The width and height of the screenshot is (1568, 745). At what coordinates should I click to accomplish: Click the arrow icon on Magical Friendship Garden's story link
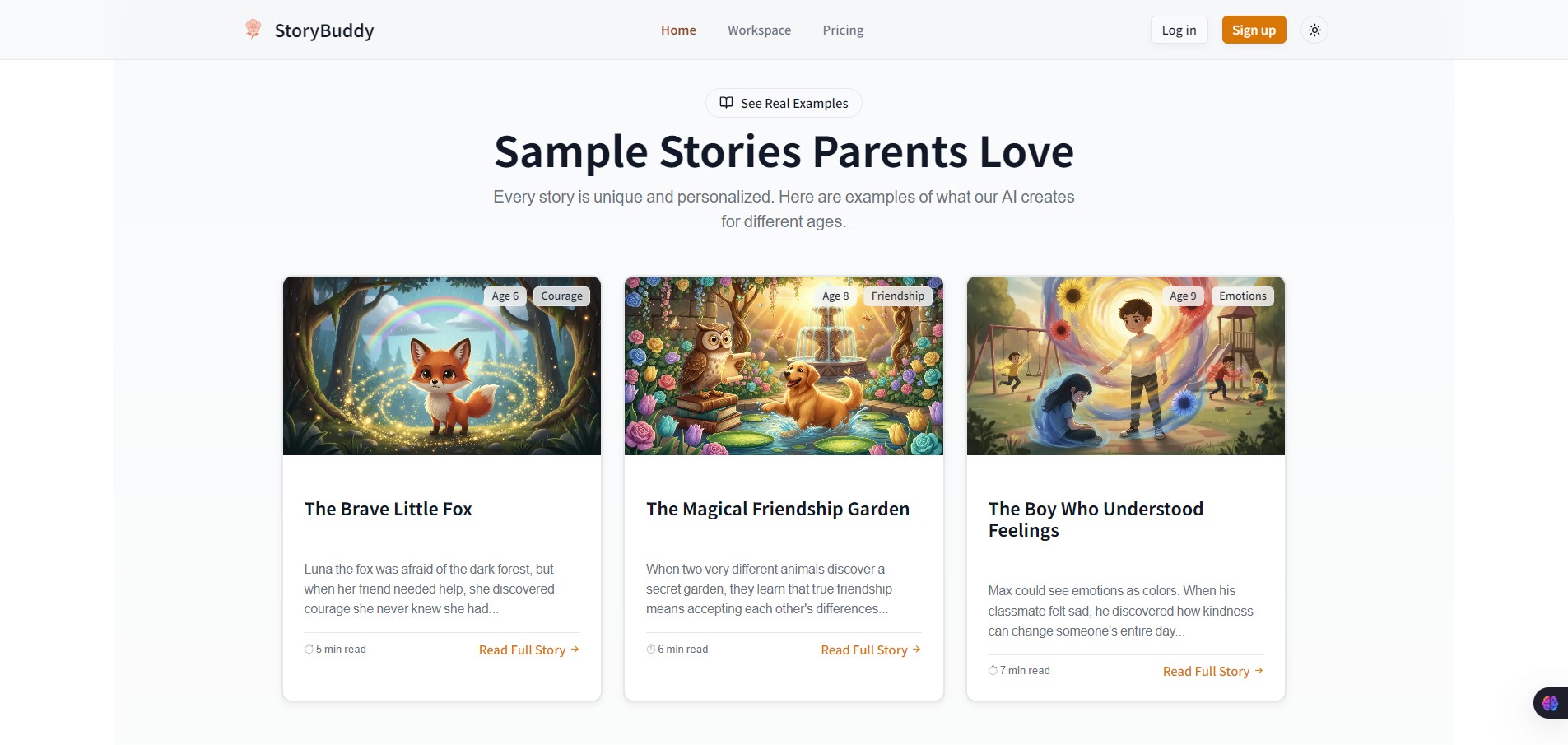(916, 650)
